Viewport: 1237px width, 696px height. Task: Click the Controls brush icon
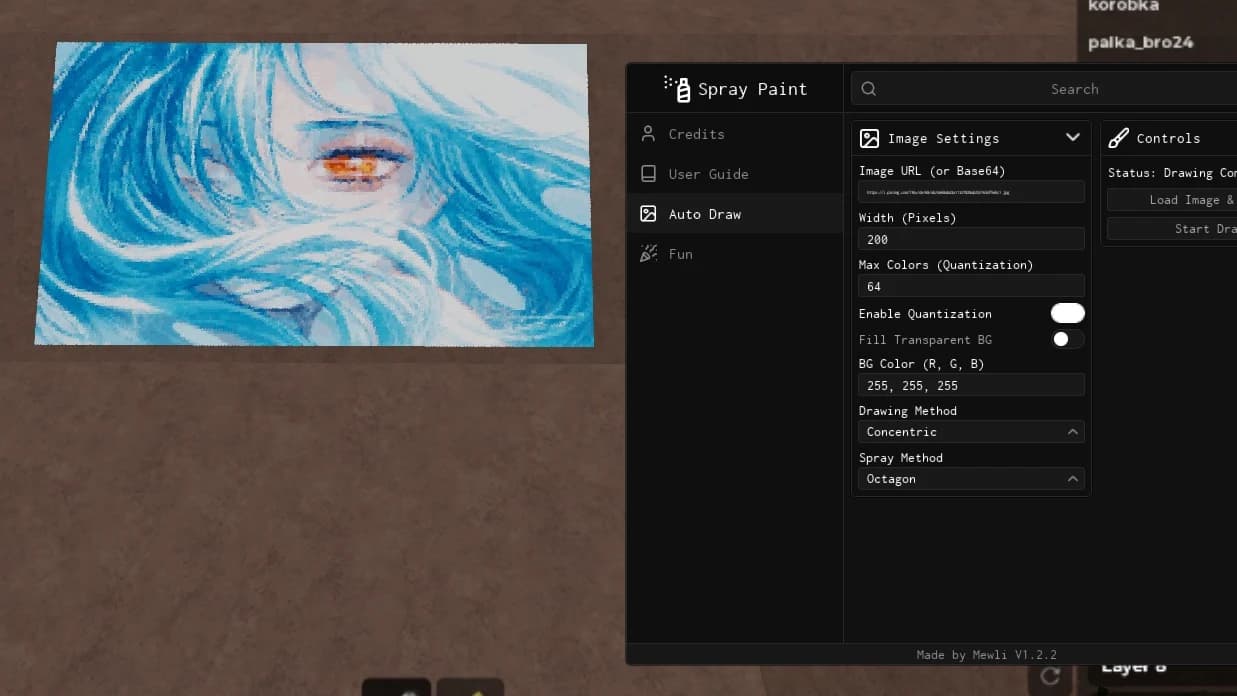click(x=1118, y=138)
